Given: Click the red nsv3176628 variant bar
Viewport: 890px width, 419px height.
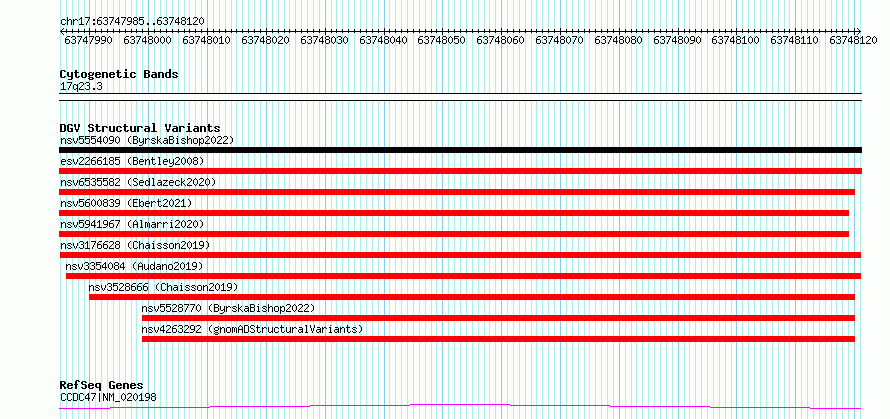Looking at the screenshot, I should [460, 255].
